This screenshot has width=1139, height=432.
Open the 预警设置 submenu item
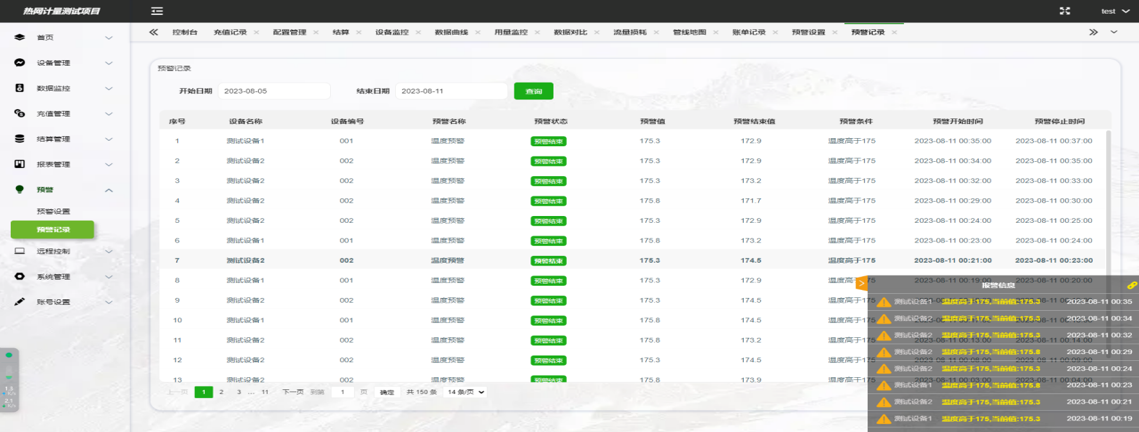pyautogui.click(x=53, y=211)
